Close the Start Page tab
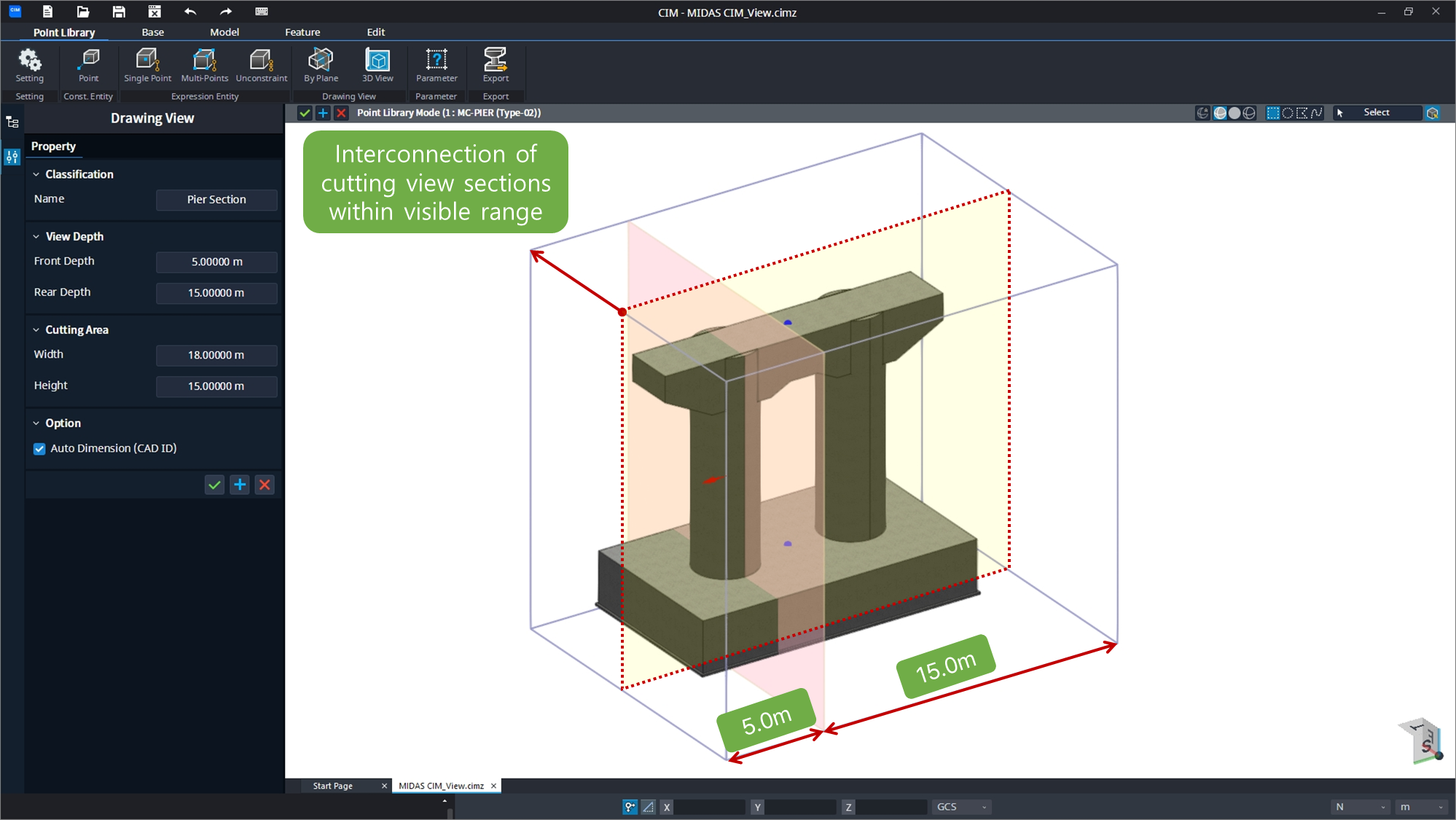The image size is (1456, 820). click(385, 786)
